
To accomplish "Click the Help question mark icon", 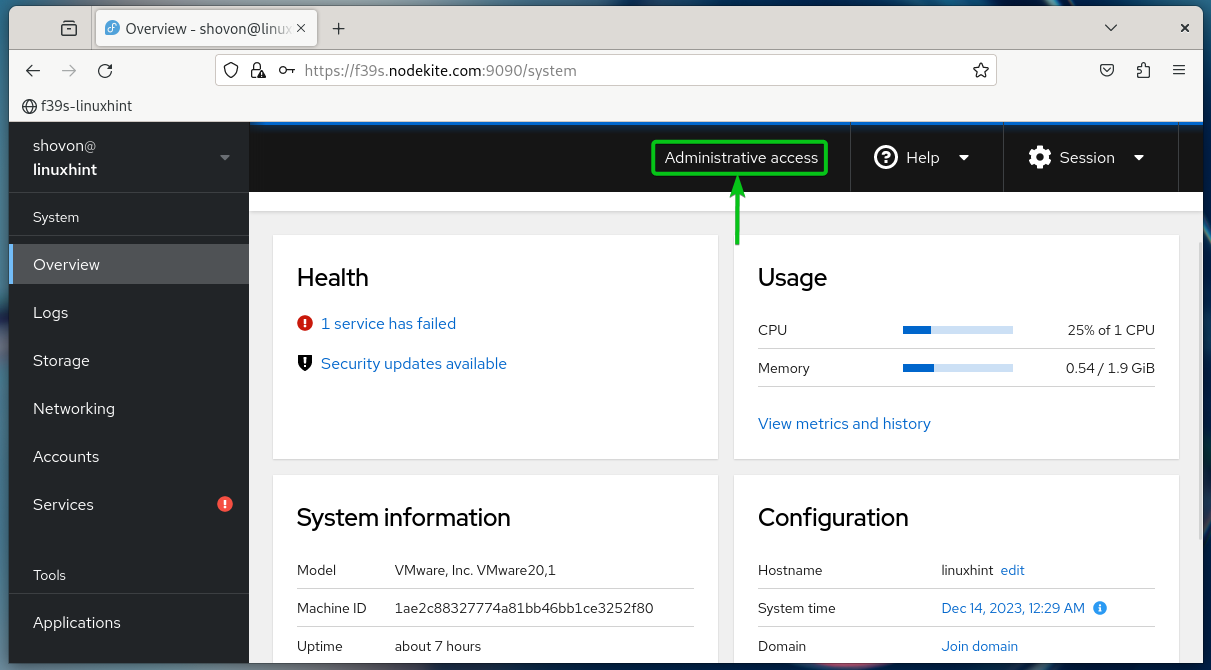I will [885, 158].
